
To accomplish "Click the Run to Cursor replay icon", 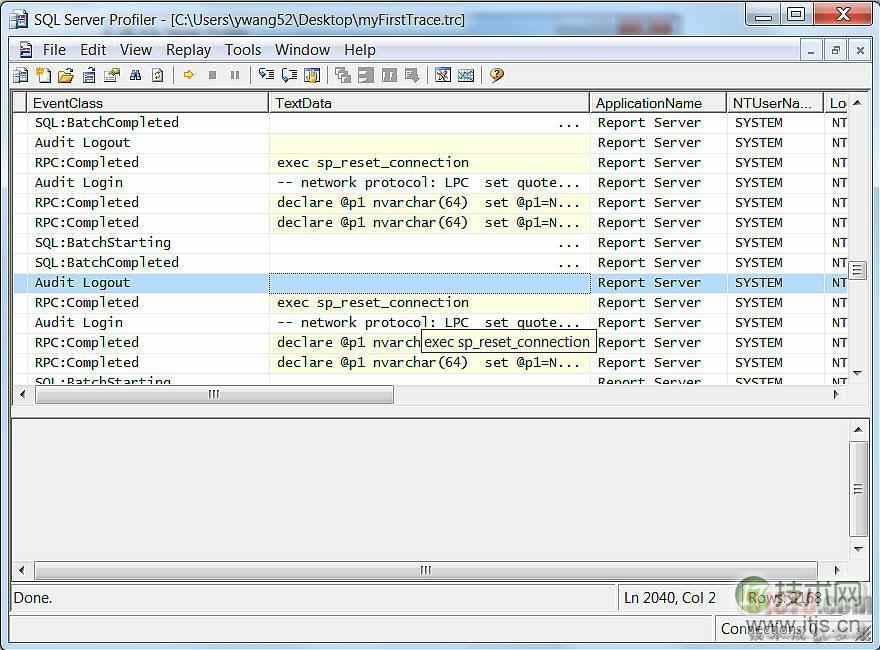I will pyautogui.click(x=290, y=75).
